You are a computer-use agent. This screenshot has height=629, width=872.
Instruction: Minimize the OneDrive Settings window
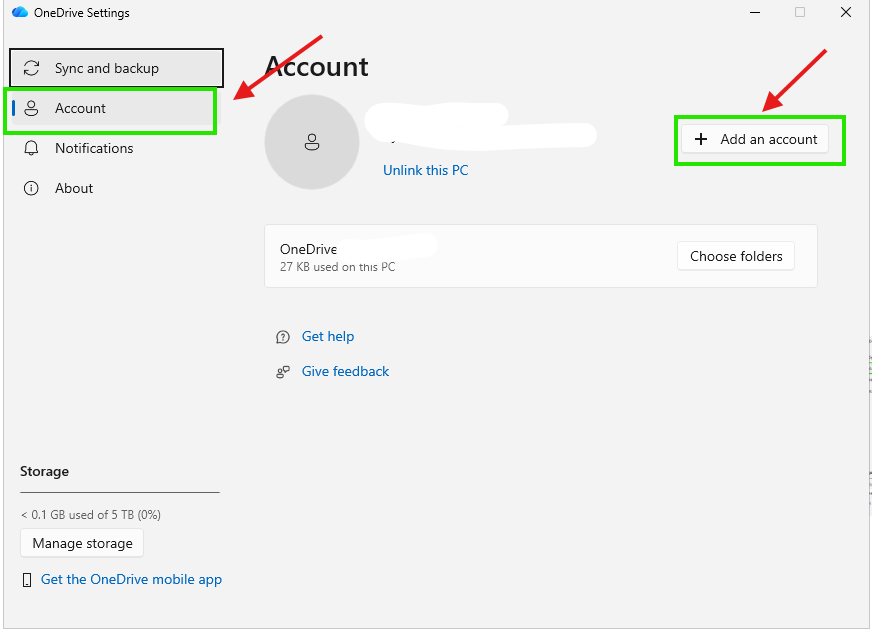pos(755,12)
